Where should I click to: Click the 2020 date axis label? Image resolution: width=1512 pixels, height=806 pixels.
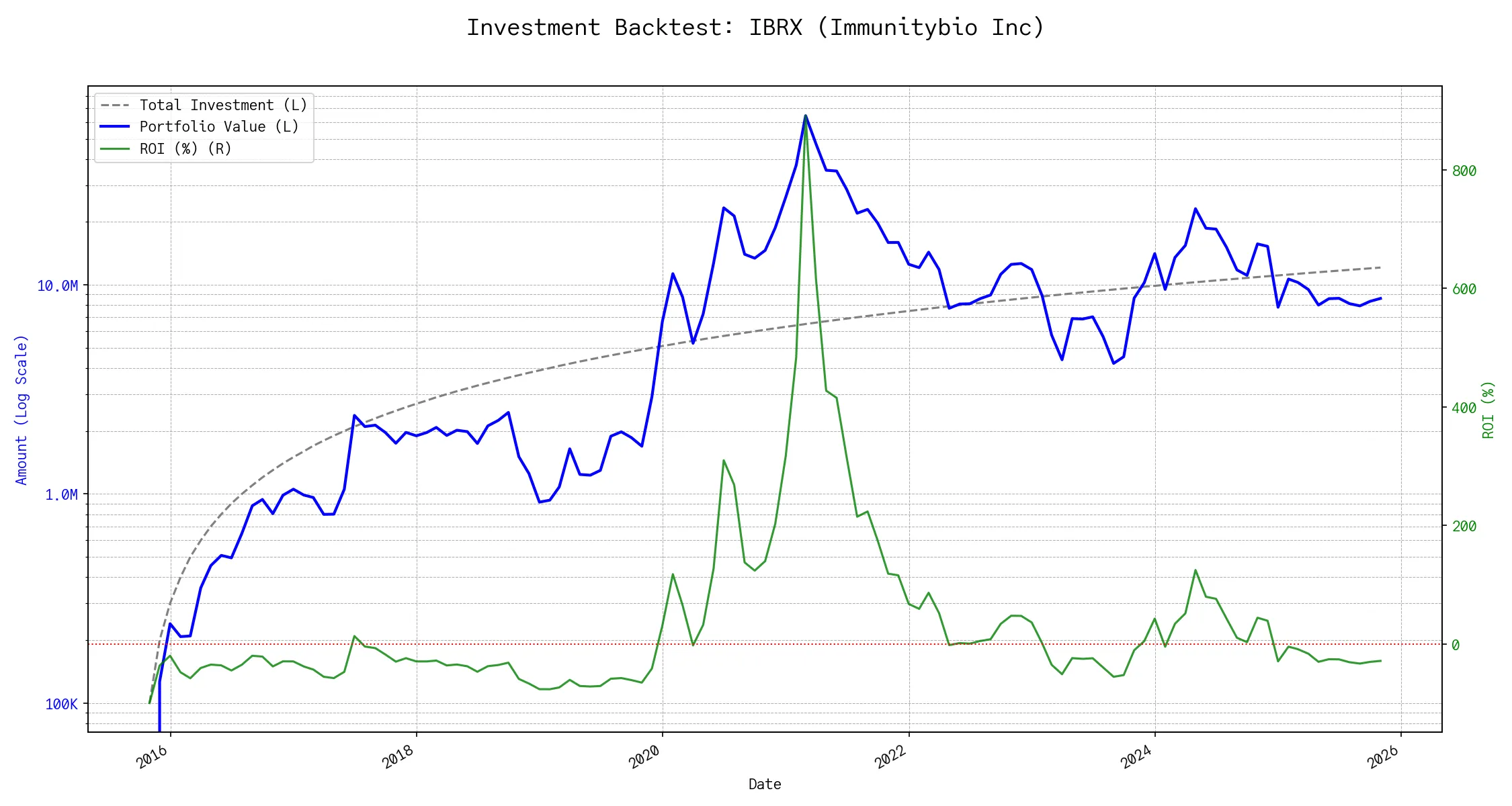coord(644,758)
